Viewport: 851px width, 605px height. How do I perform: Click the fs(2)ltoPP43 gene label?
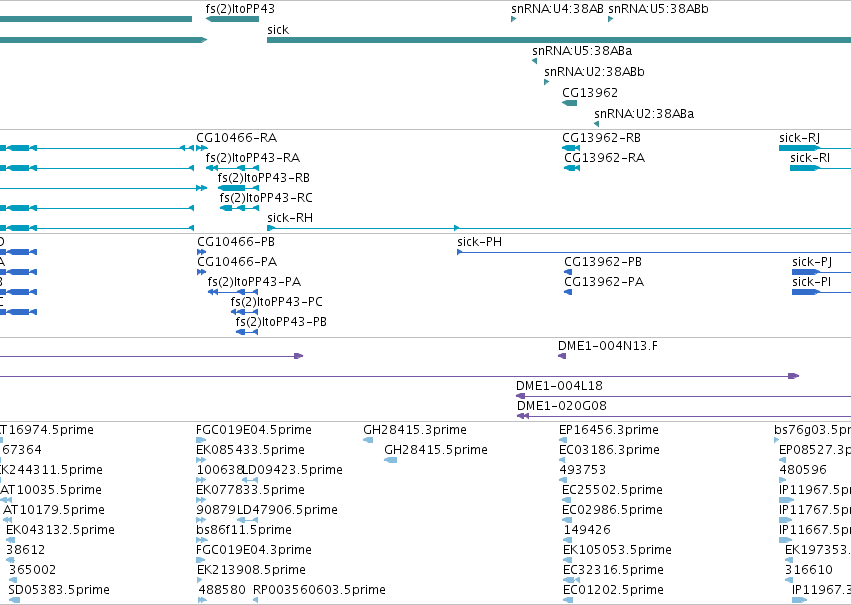[240, 9]
